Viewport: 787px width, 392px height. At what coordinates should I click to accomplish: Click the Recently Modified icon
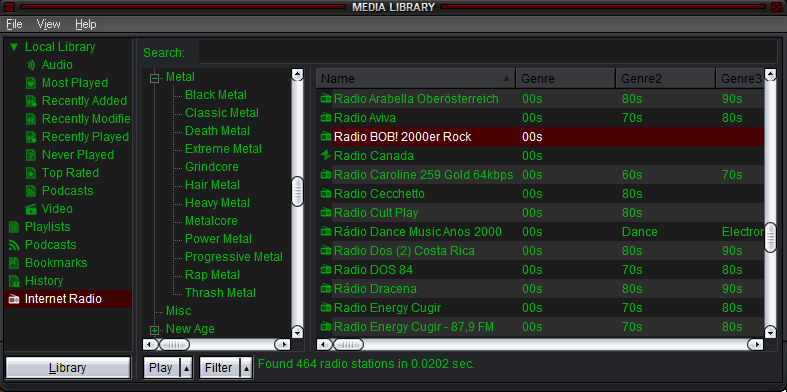pos(31,119)
